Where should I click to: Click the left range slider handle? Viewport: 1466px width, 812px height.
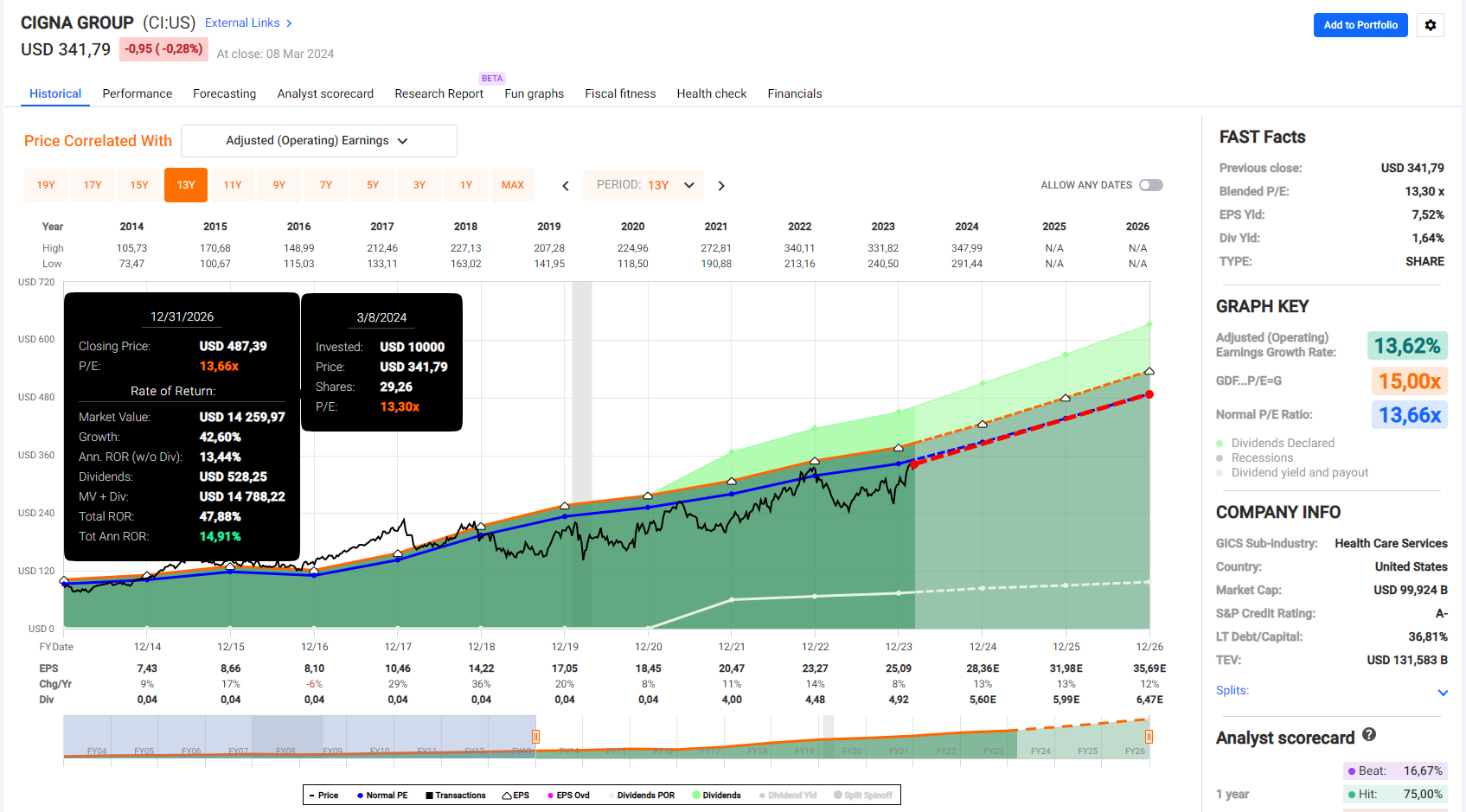536,737
